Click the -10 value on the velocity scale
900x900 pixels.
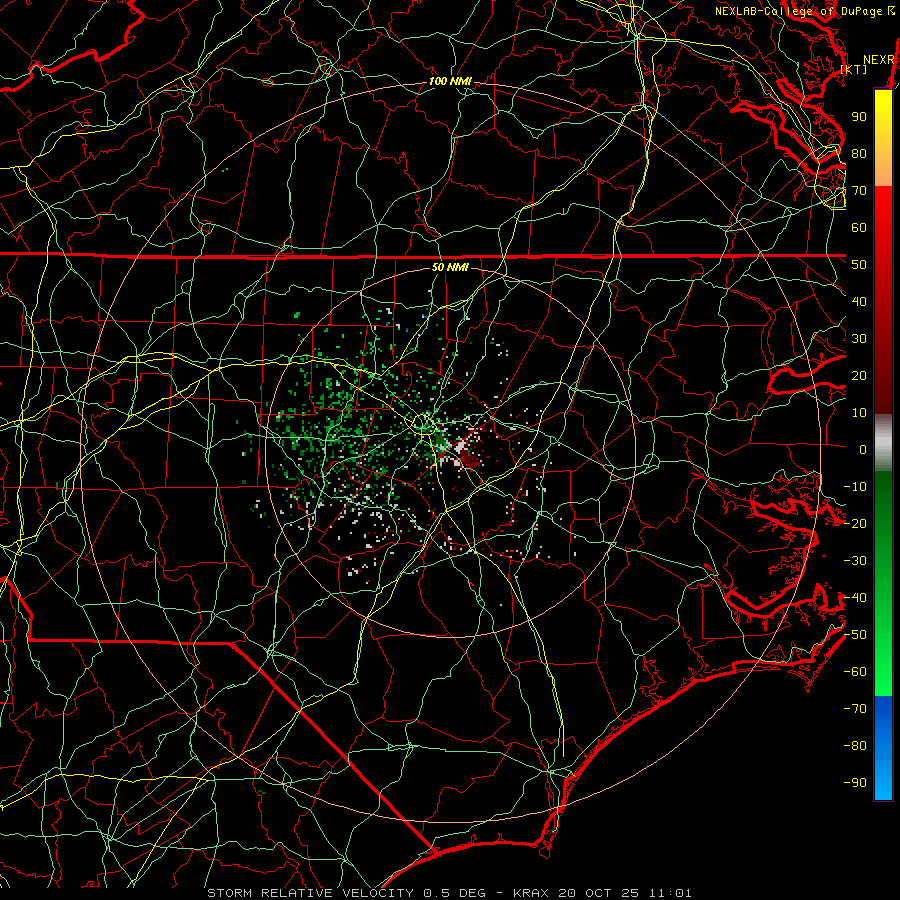pyautogui.click(x=855, y=487)
